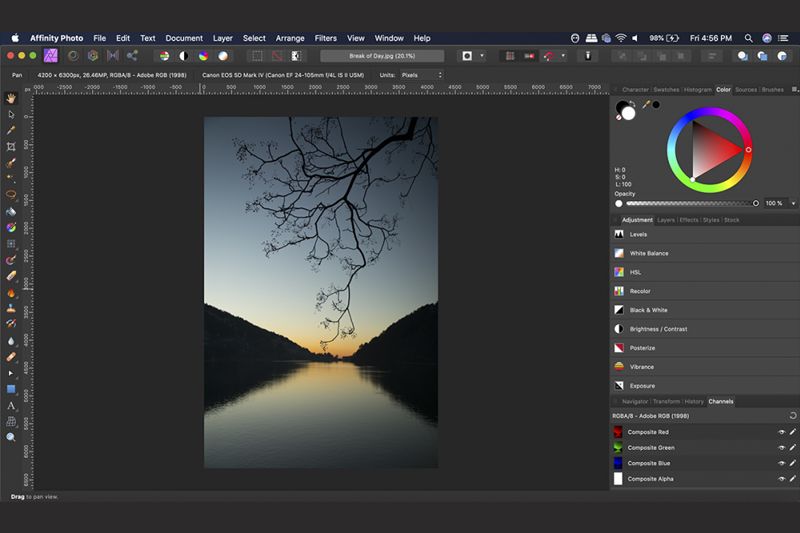Open the Units Pixels dropdown
The width and height of the screenshot is (800, 533).
click(x=421, y=75)
